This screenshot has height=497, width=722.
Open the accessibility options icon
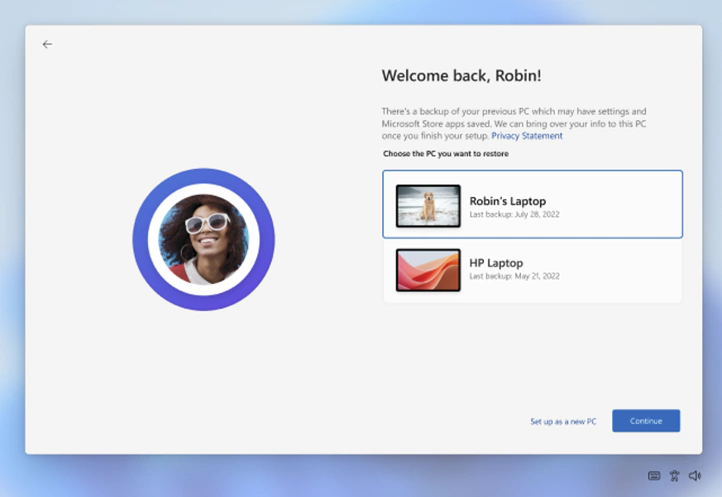pos(674,476)
